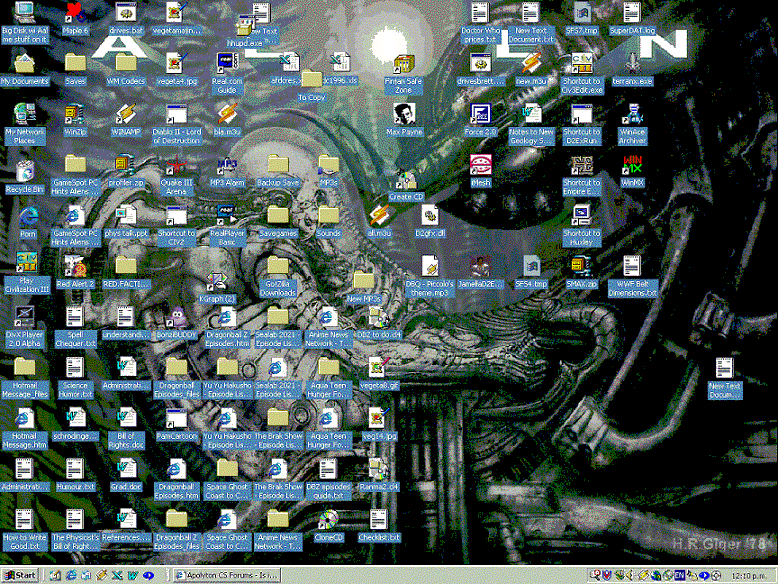Select the Maple 6 shortcut
Viewport: 778px width, 584px height.
(75, 14)
